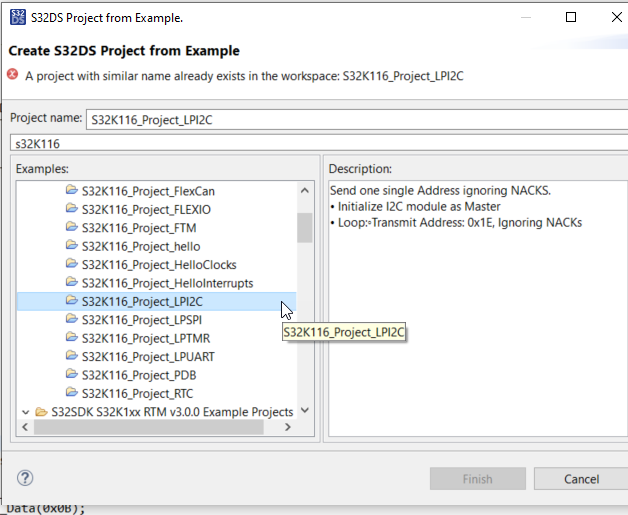This screenshot has width=628, height=515.
Task: Click folder icon of S32K116_Project_LPTMR
Action: (x=72, y=337)
